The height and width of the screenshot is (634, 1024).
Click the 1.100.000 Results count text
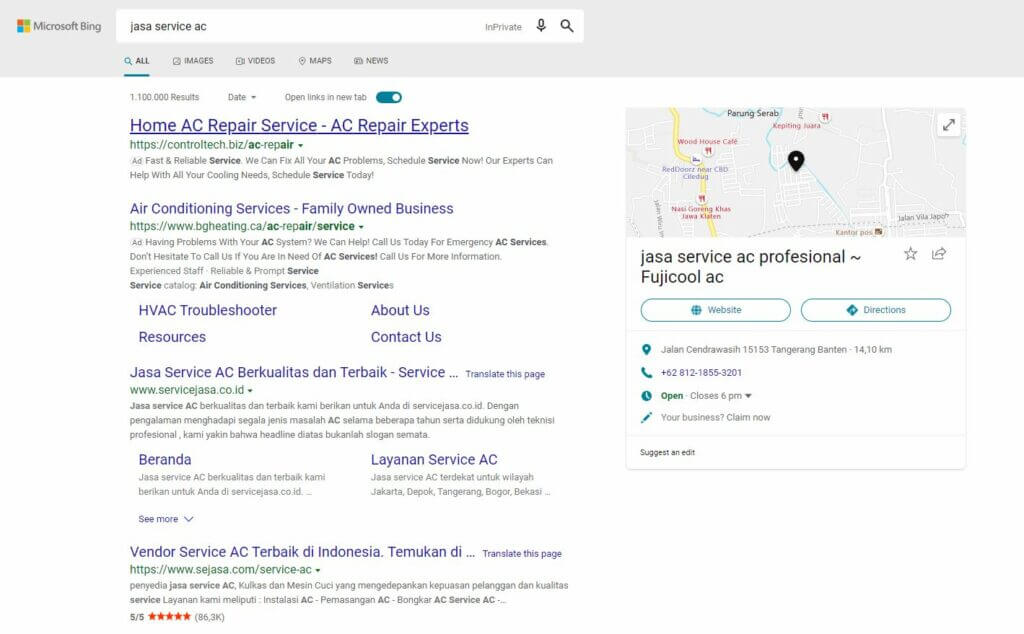[165, 97]
